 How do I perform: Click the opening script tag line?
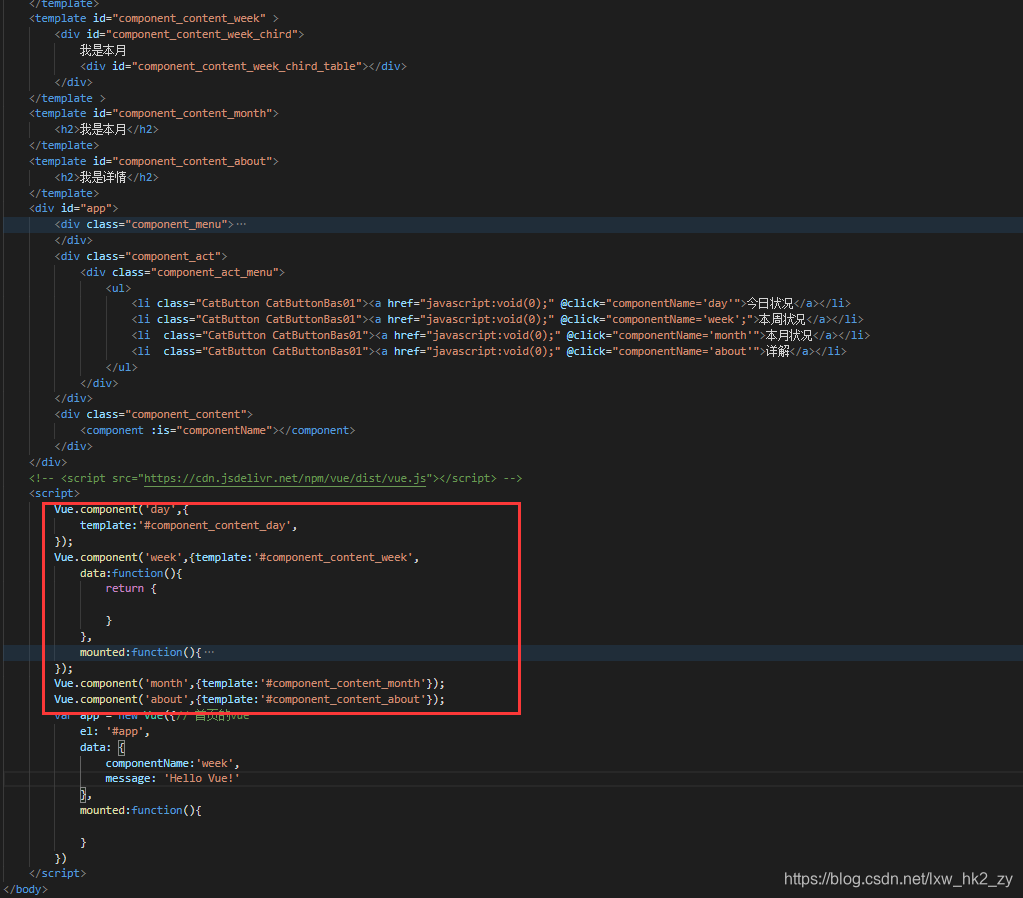click(54, 493)
